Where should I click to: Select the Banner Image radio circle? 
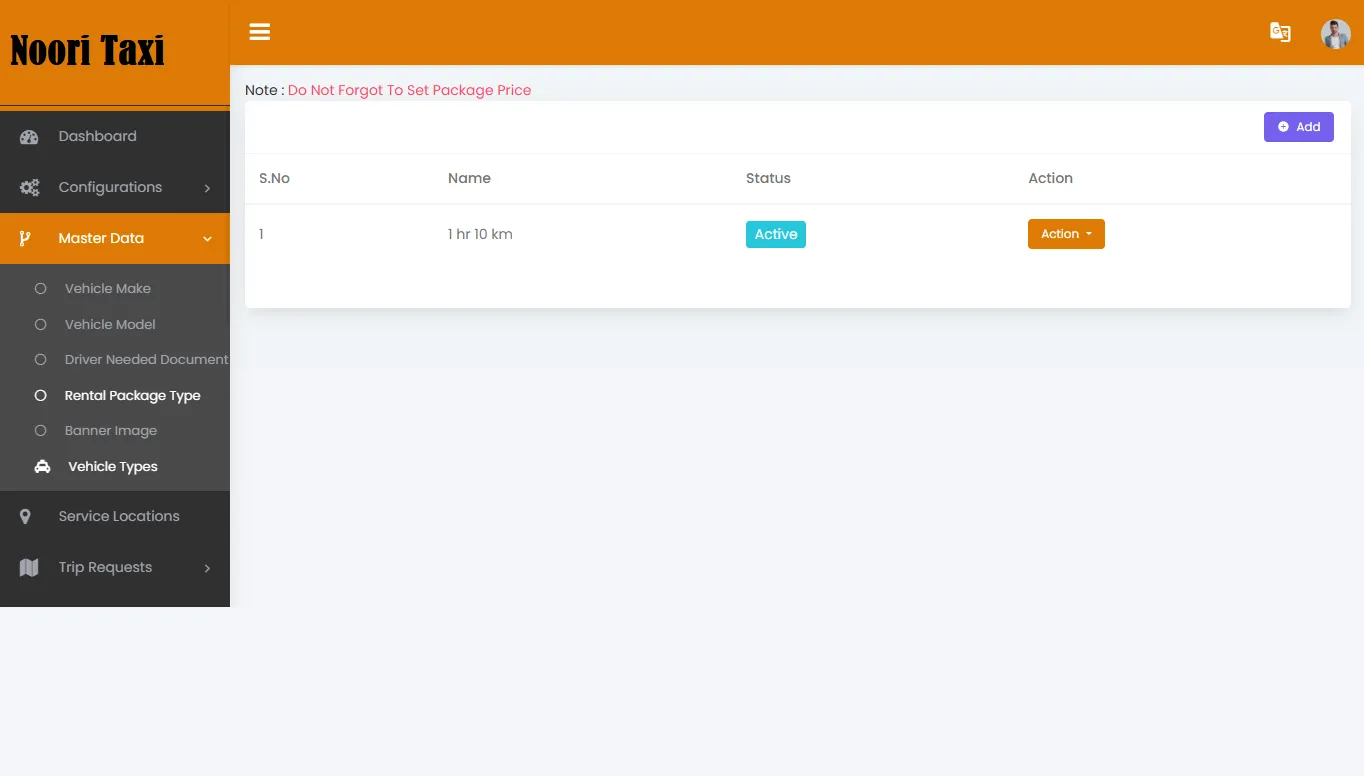click(40, 430)
